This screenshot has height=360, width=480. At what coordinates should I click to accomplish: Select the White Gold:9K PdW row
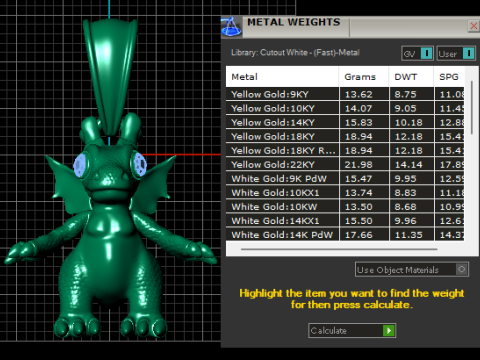tap(345, 179)
